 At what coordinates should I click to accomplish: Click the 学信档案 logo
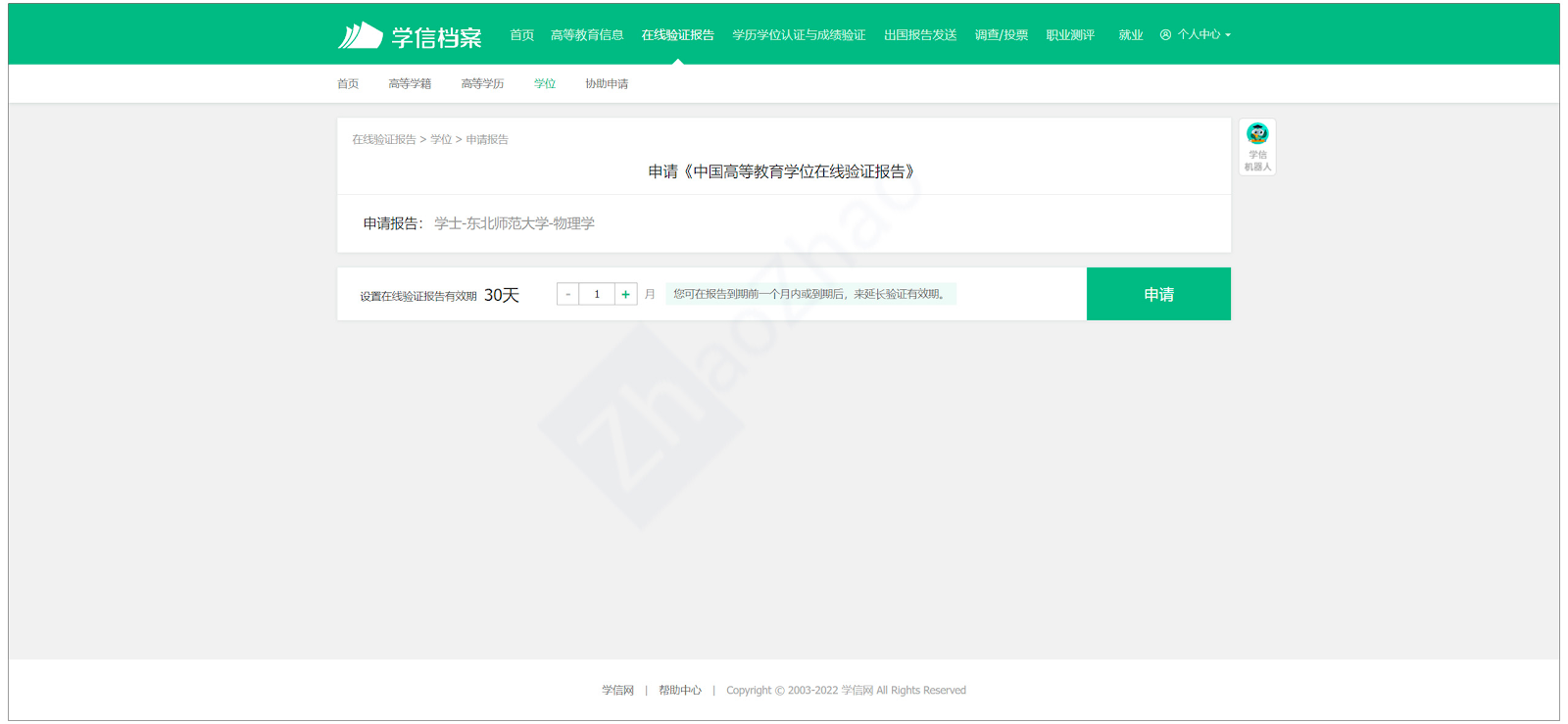click(410, 36)
